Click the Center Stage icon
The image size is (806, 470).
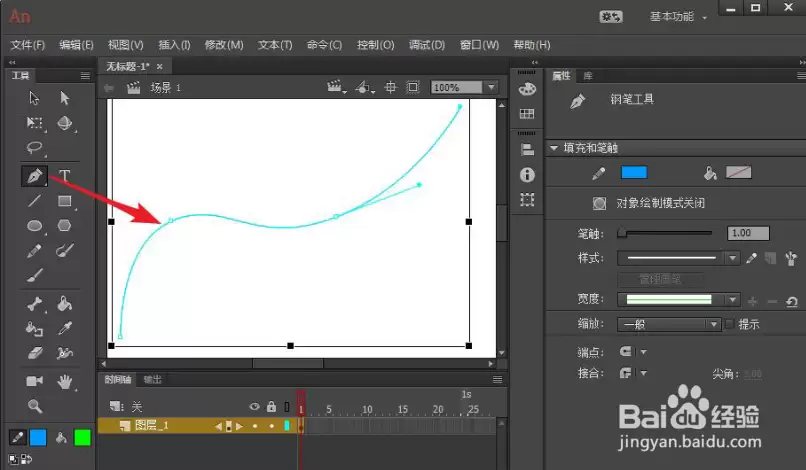(391, 87)
